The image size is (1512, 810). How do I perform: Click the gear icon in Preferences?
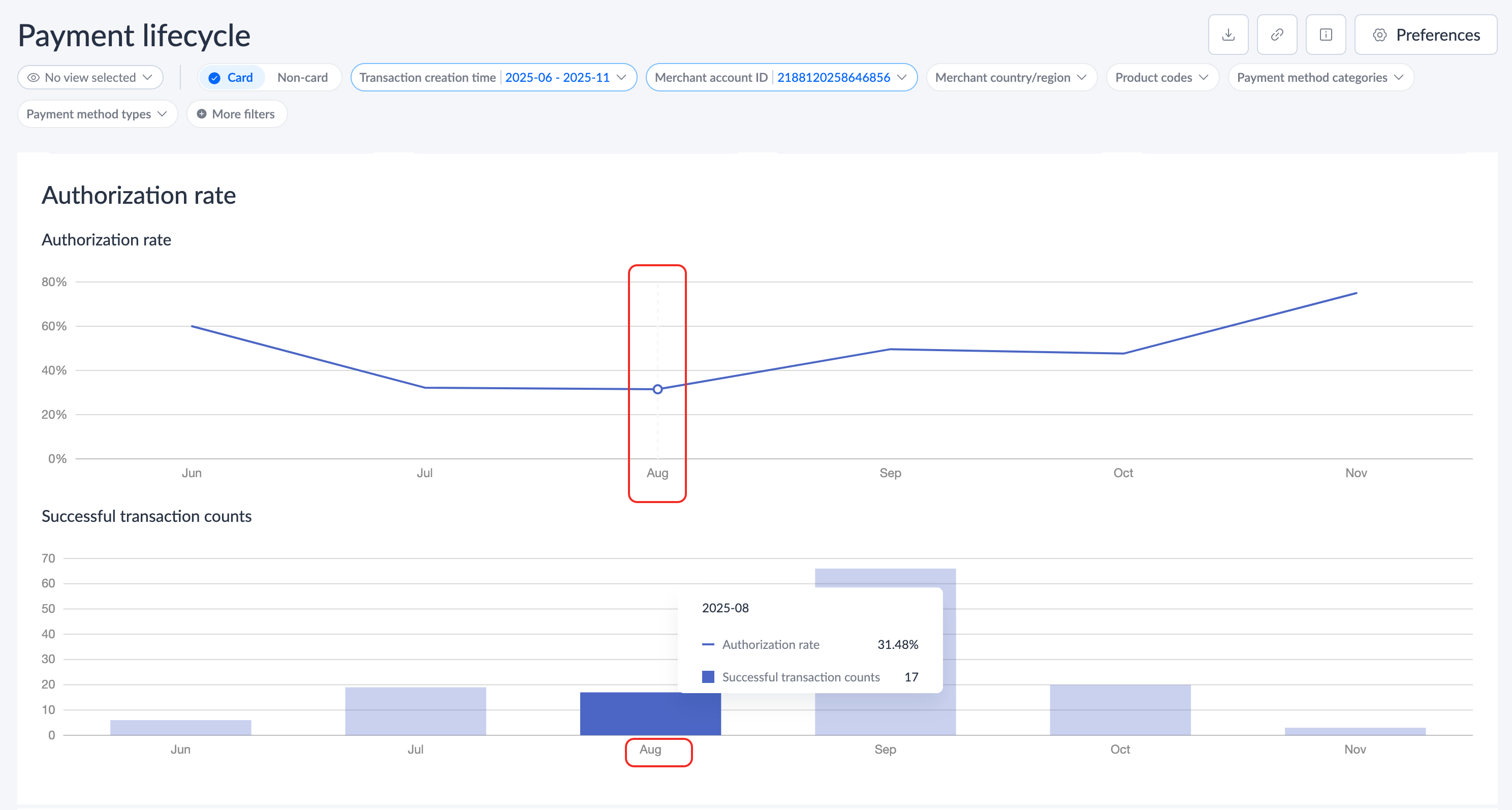[1379, 35]
